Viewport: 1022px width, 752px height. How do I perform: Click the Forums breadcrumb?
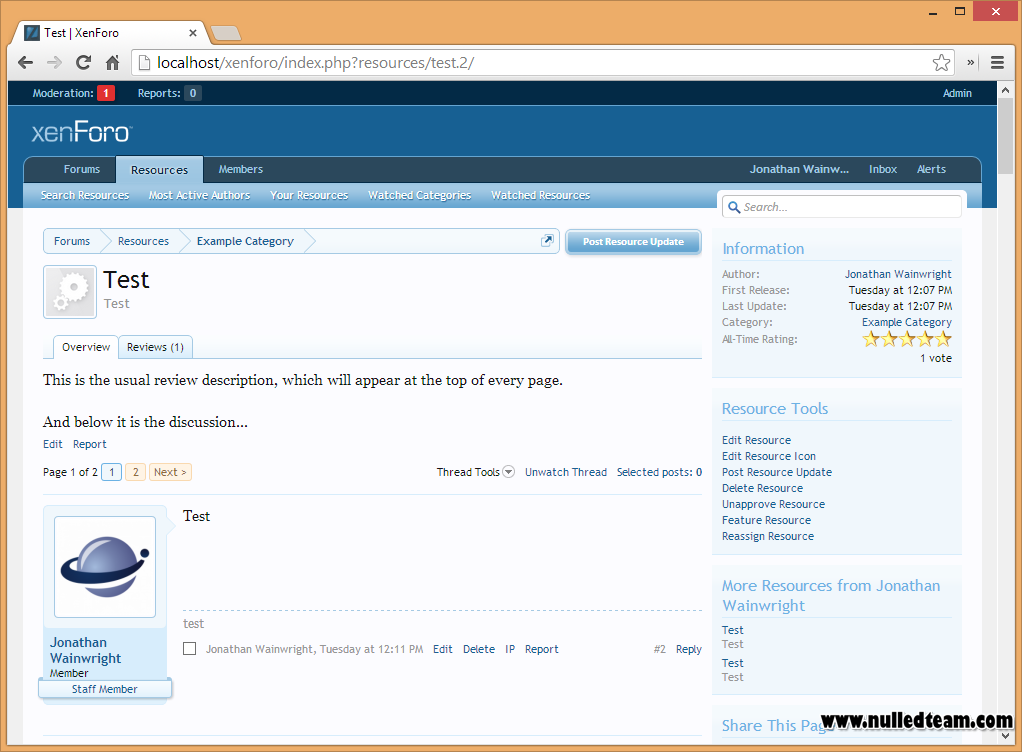72,241
